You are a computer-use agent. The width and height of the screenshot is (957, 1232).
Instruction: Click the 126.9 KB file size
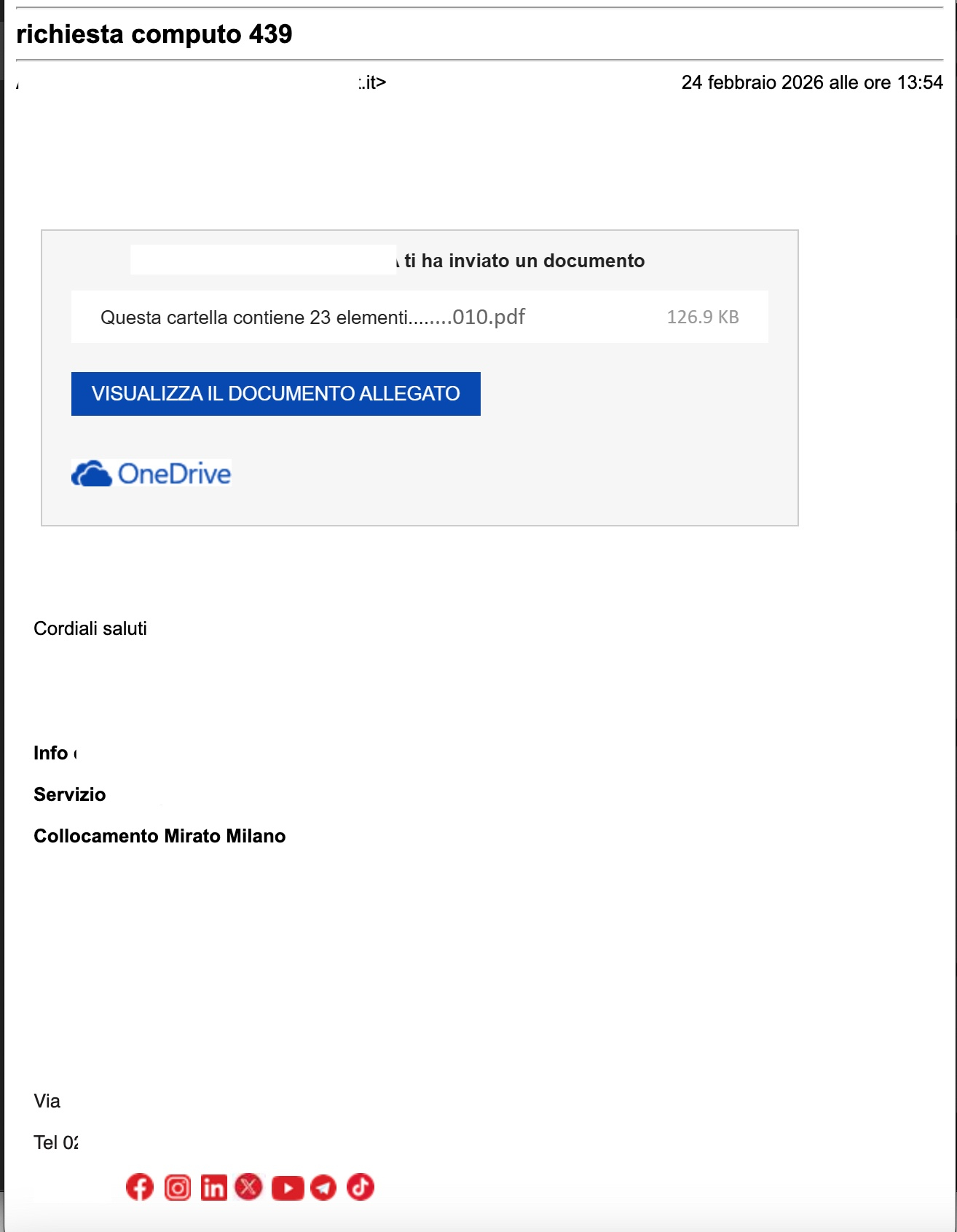click(x=702, y=317)
